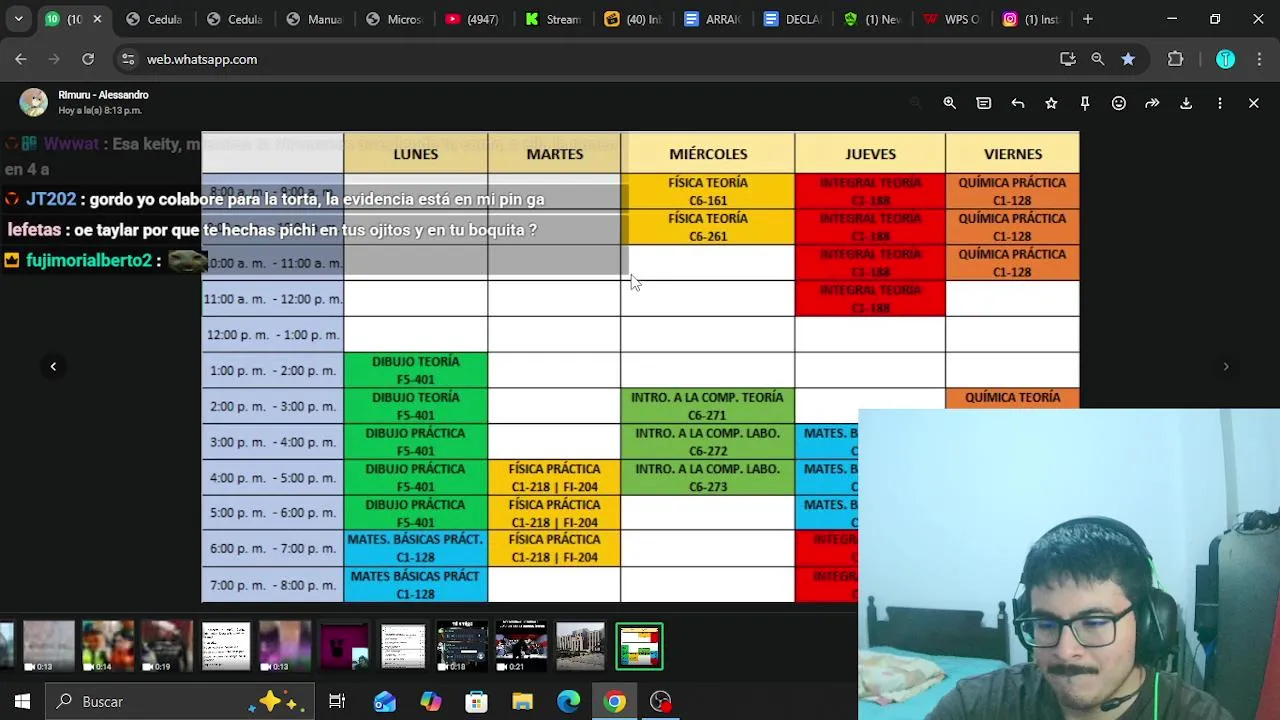The height and width of the screenshot is (720, 1280).
Task: Open File Explorer from taskbar
Action: (x=523, y=702)
